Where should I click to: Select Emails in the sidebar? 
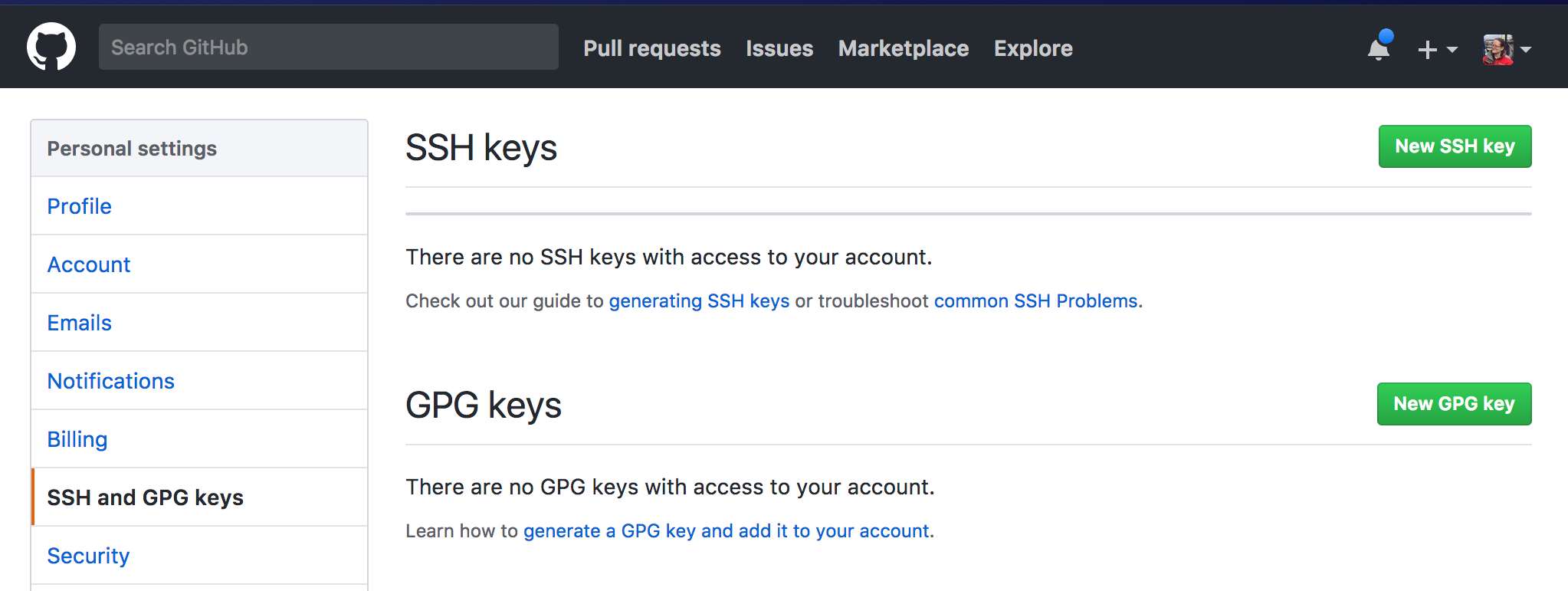click(199, 323)
